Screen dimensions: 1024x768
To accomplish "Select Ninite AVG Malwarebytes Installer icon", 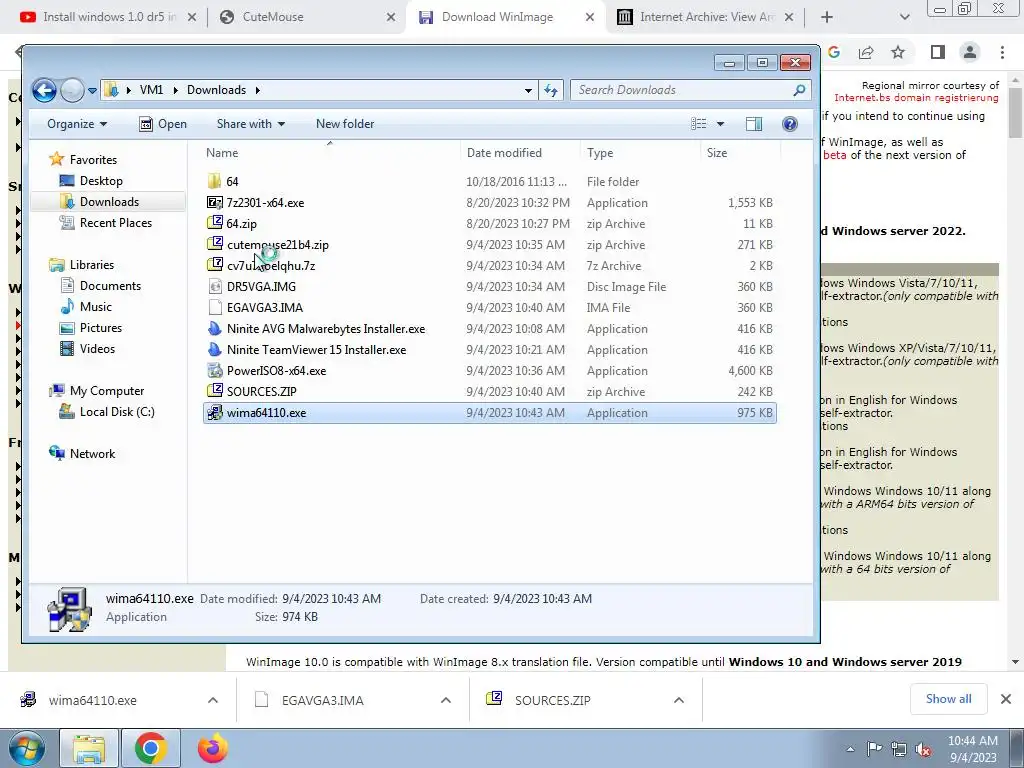I will 214,328.
